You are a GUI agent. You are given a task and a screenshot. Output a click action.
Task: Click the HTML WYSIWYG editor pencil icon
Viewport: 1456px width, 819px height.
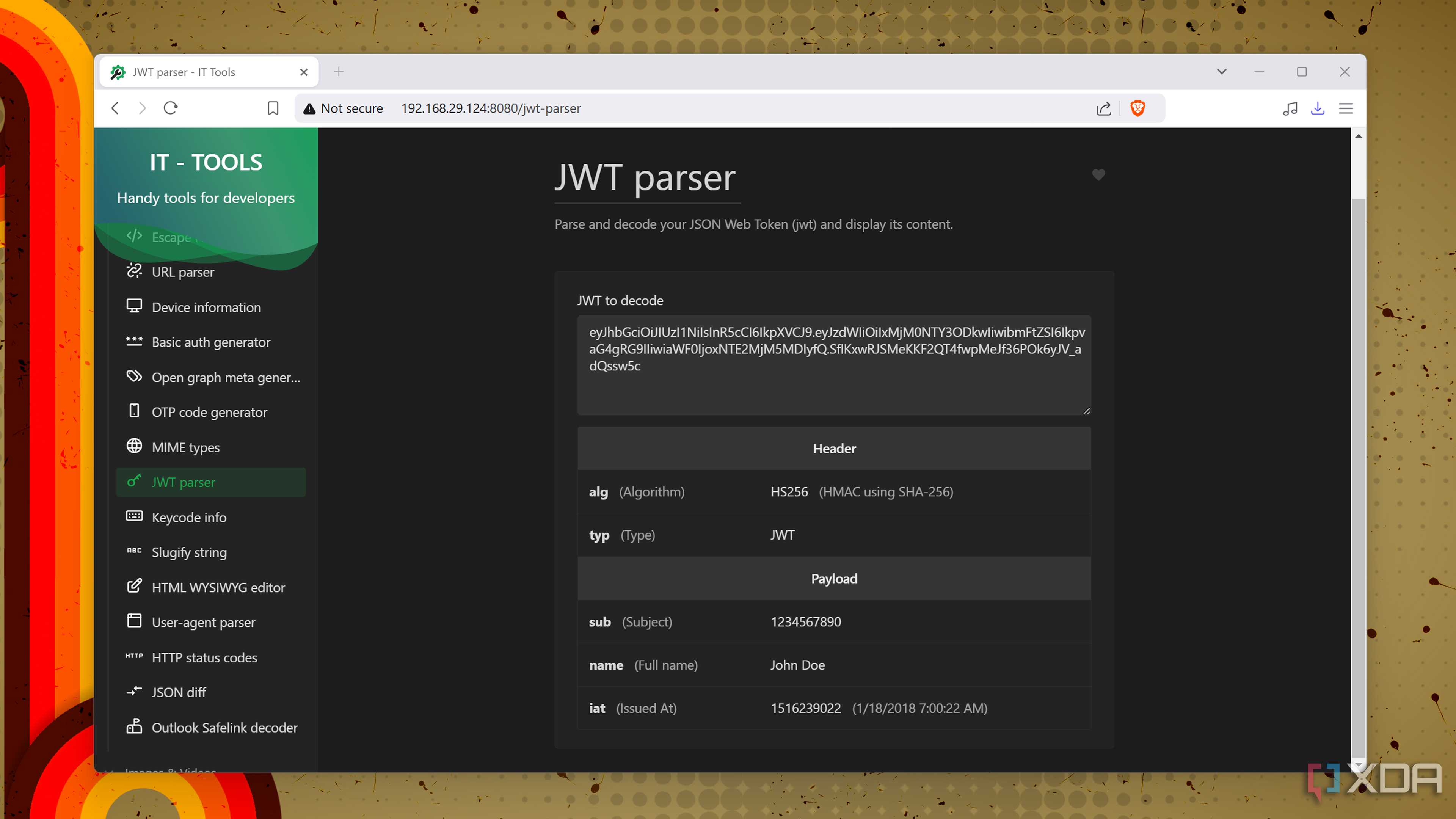click(134, 586)
